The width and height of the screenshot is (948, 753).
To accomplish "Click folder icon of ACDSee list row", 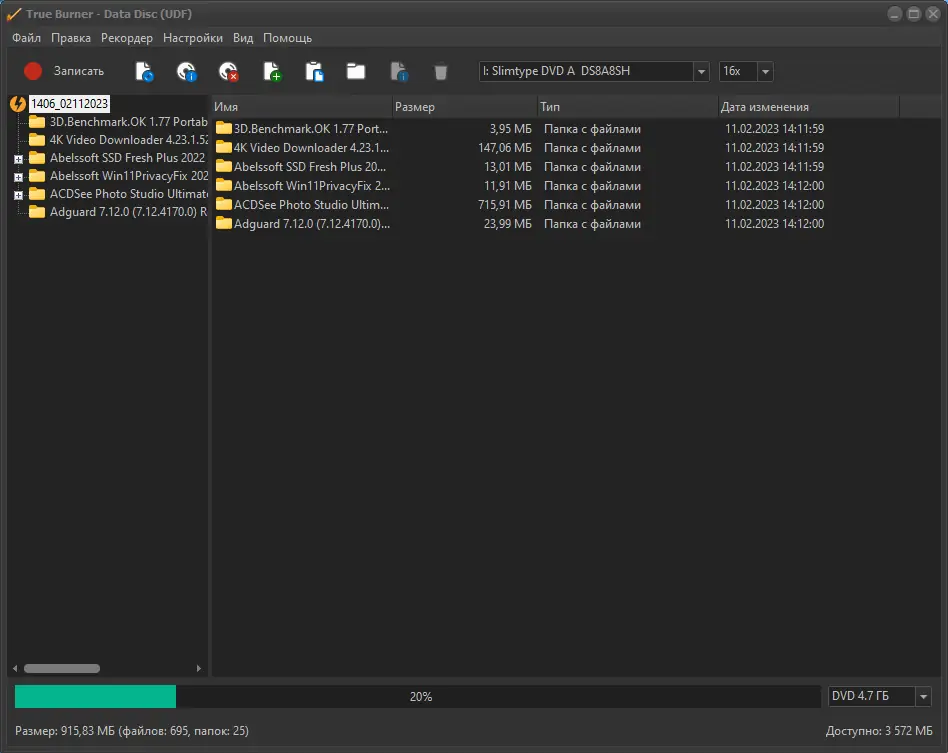I will [x=224, y=204].
